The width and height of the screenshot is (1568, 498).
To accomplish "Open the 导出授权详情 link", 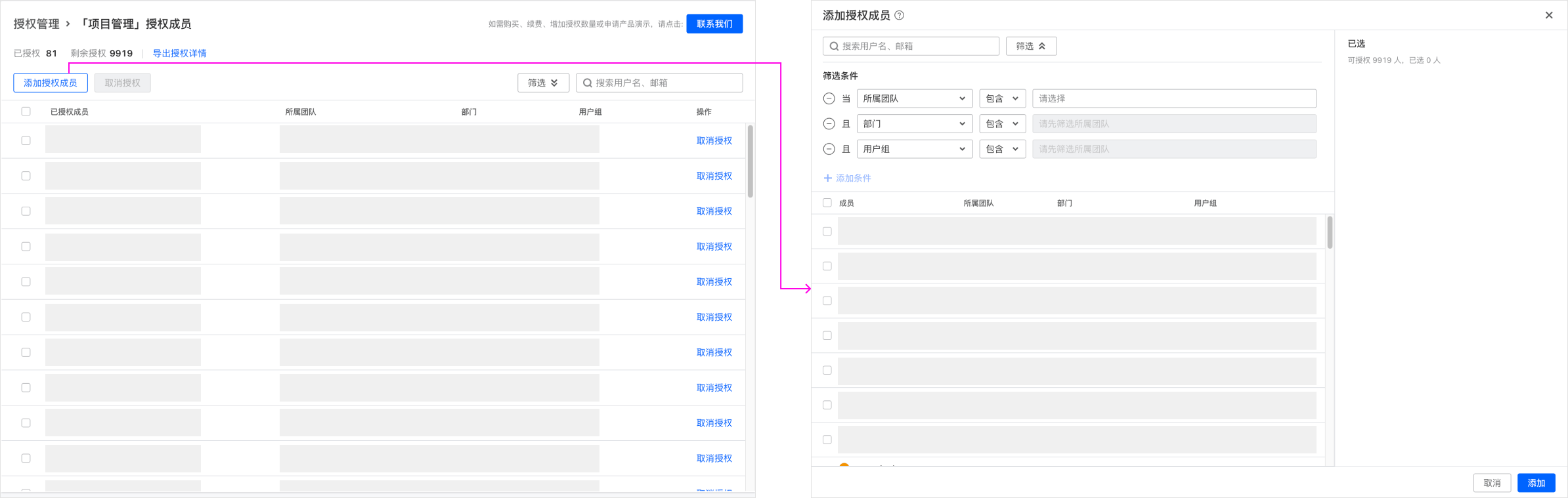I will pos(179,53).
